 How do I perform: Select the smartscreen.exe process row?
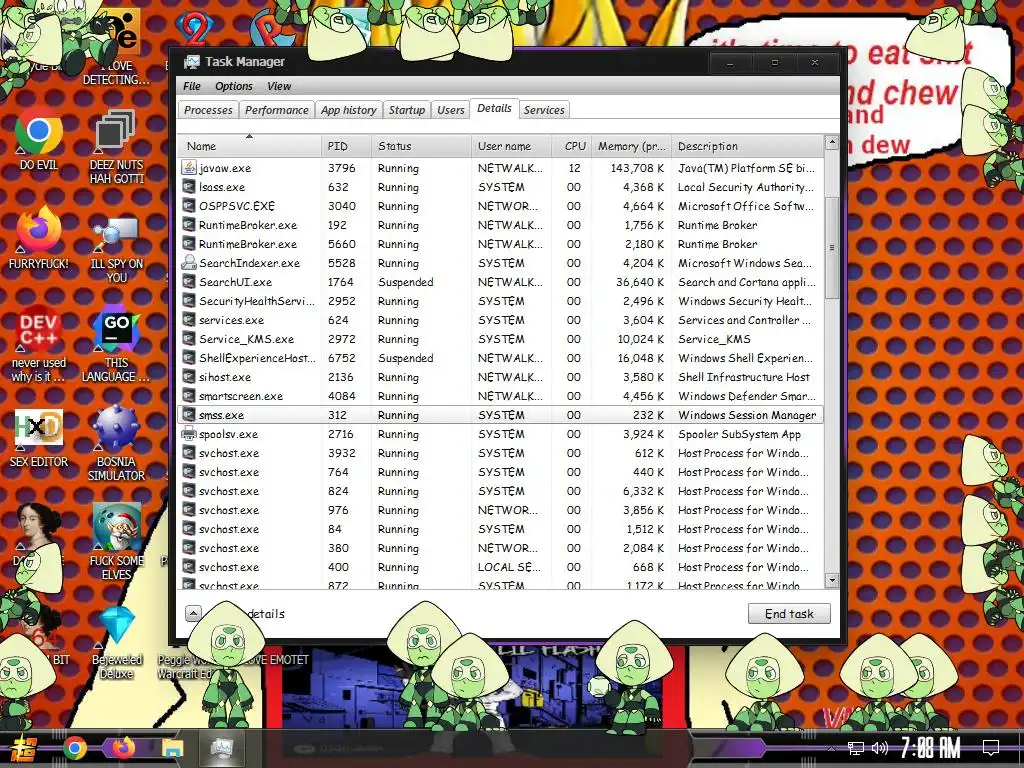coord(500,396)
